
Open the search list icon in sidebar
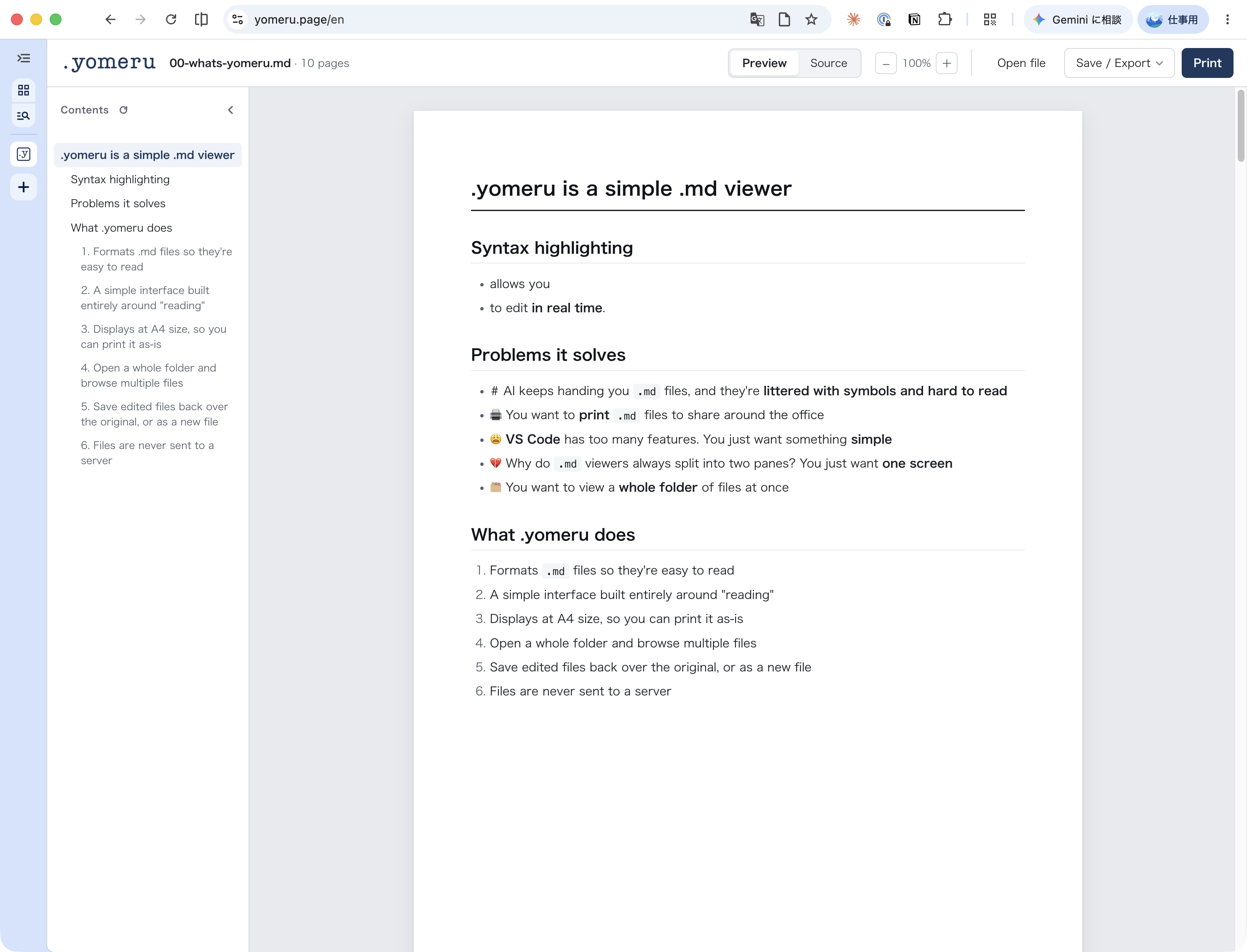click(23, 115)
